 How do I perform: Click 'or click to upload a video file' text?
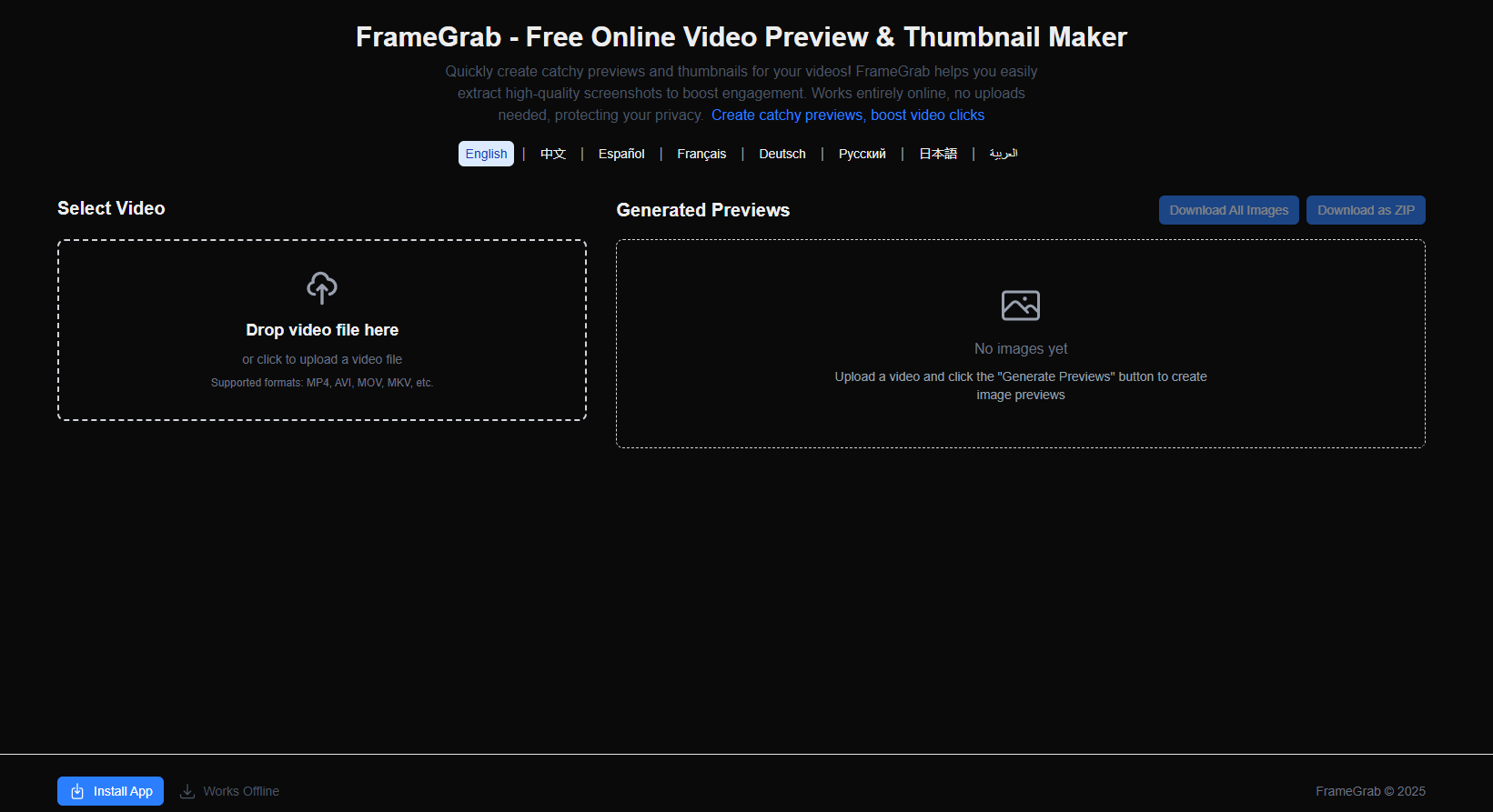click(322, 359)
